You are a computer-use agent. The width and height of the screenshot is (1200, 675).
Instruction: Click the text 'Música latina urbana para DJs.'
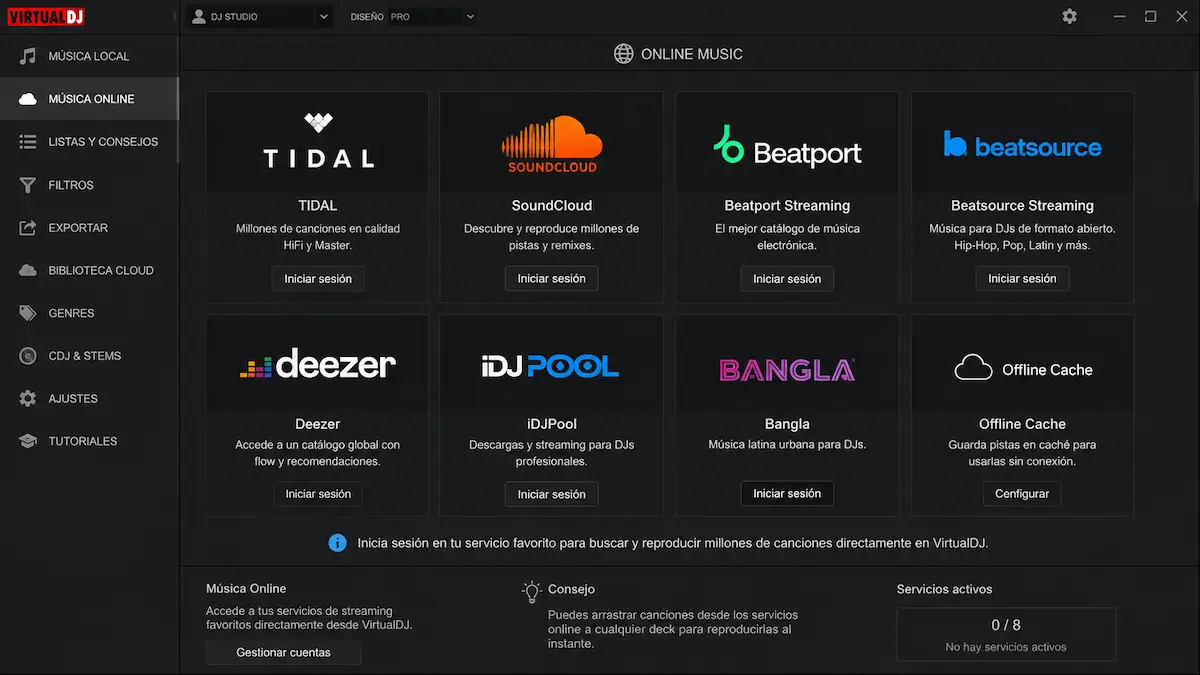coord(787,444)
